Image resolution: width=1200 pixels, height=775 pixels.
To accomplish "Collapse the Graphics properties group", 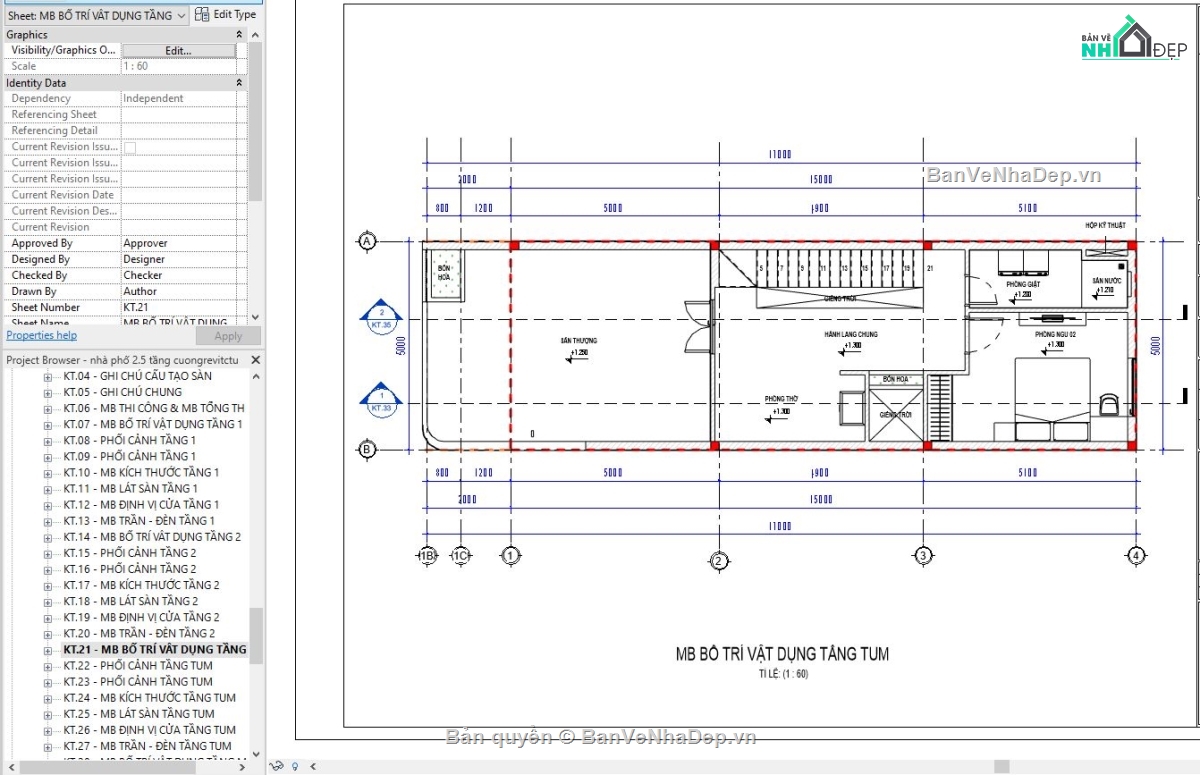I will click(239, 35).
